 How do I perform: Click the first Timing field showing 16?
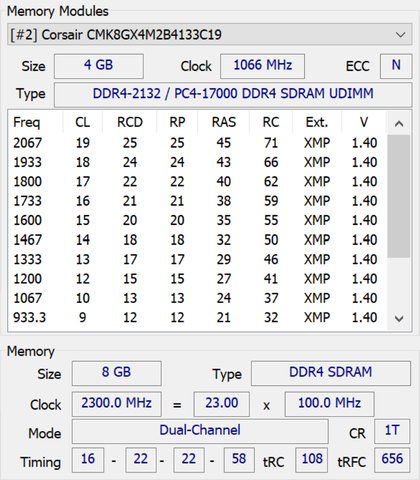coord(88,460)
